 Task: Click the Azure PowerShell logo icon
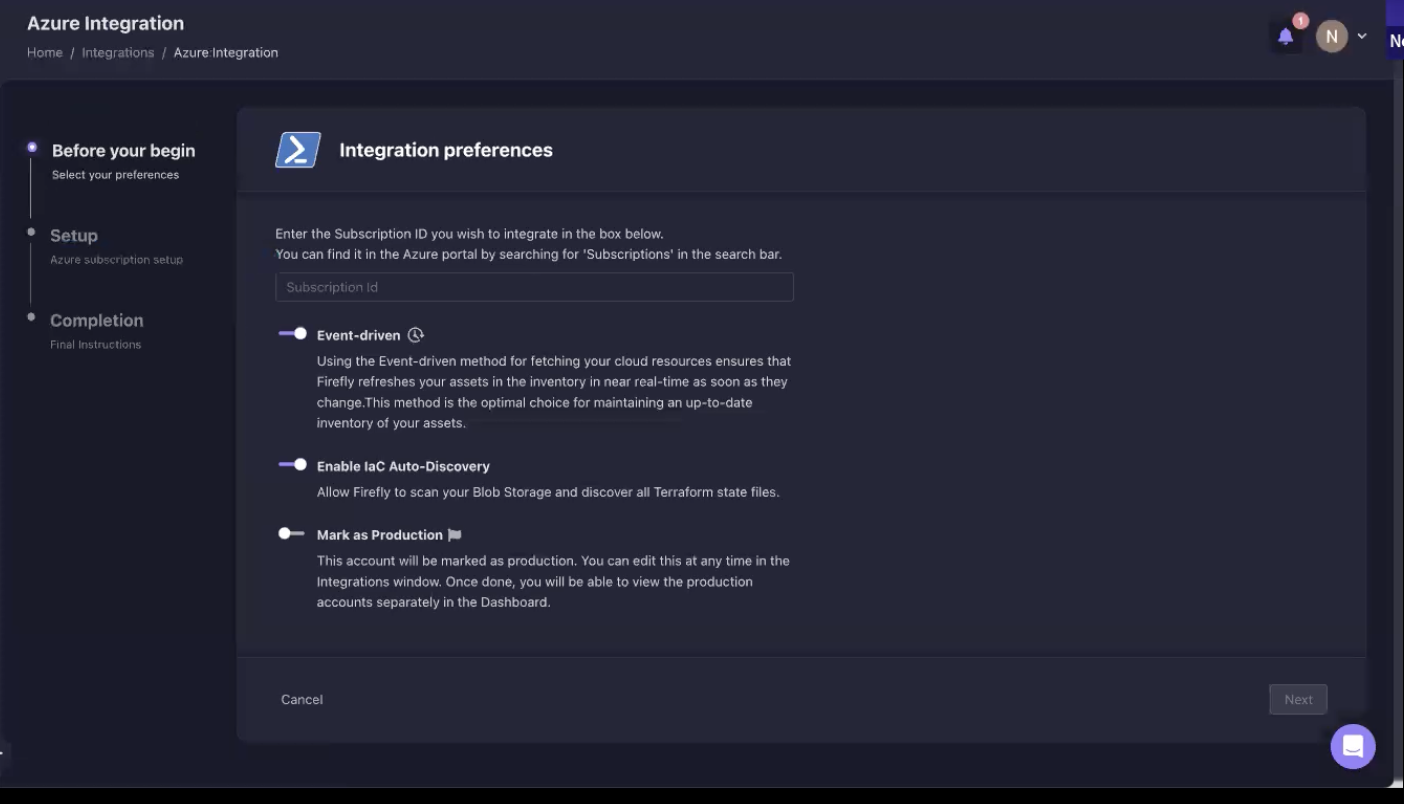coord(298,150)
